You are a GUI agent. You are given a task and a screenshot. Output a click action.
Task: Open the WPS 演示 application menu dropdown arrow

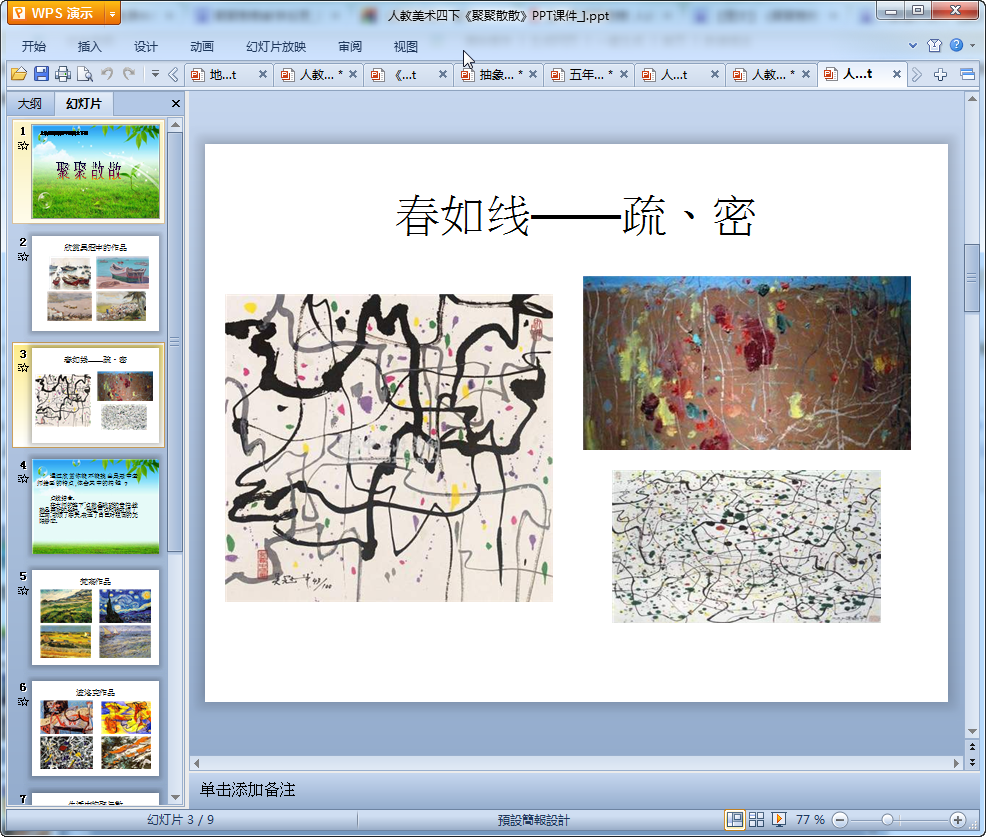point(113,13)
